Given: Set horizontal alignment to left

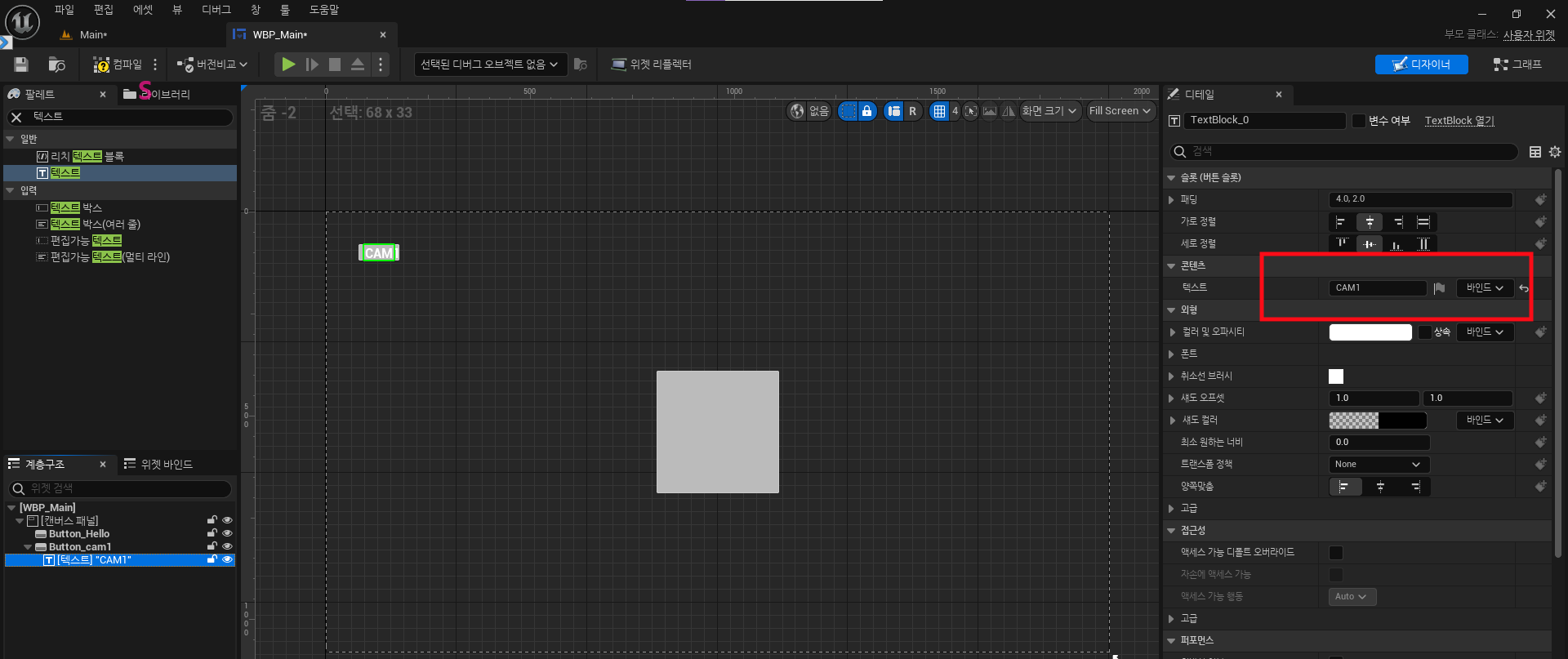Looking at the screenshot, I should pyautogui.click(x=1342, y=222).
